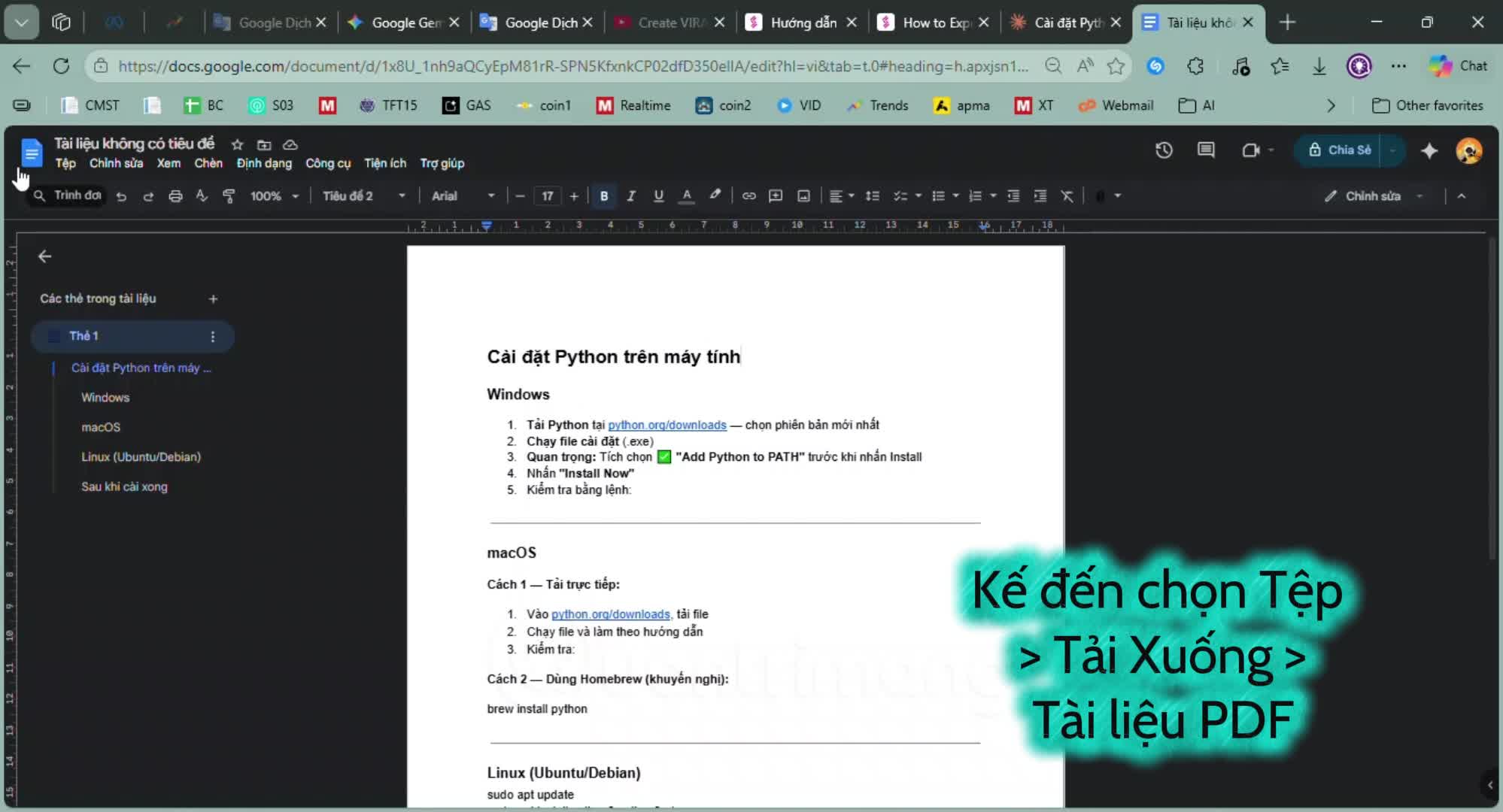
Task: Add a new document tab
Action: tap(213, 298)
